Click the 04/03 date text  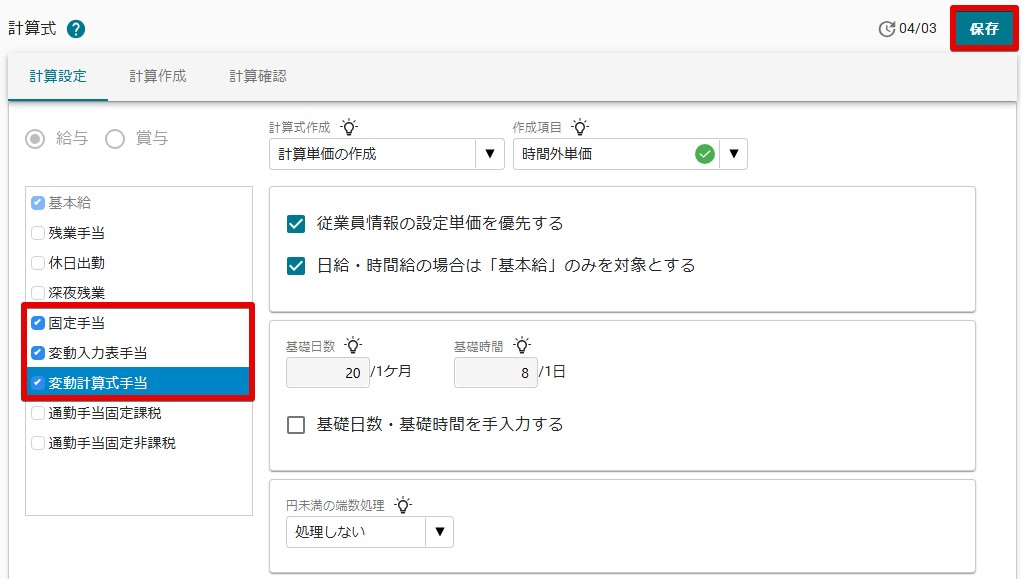[x=918, y=29]
